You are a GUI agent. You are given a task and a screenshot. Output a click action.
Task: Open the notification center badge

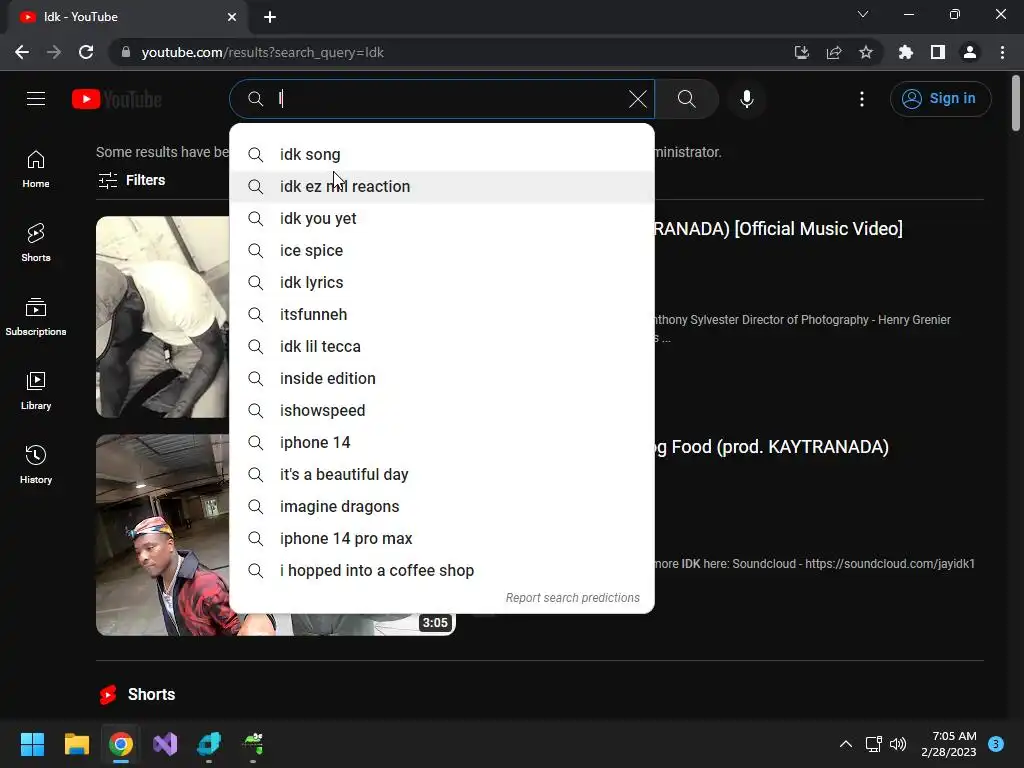[x=996, y=744]
